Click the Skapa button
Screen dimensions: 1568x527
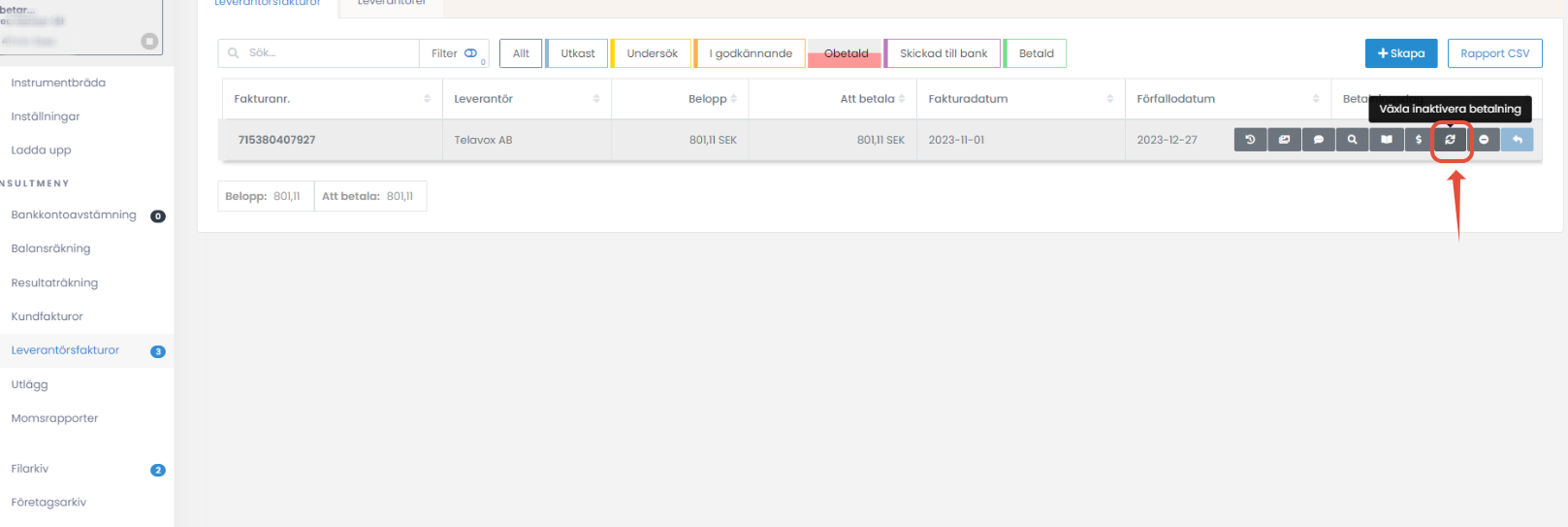pyautogui.click(x=1401, y=53)
